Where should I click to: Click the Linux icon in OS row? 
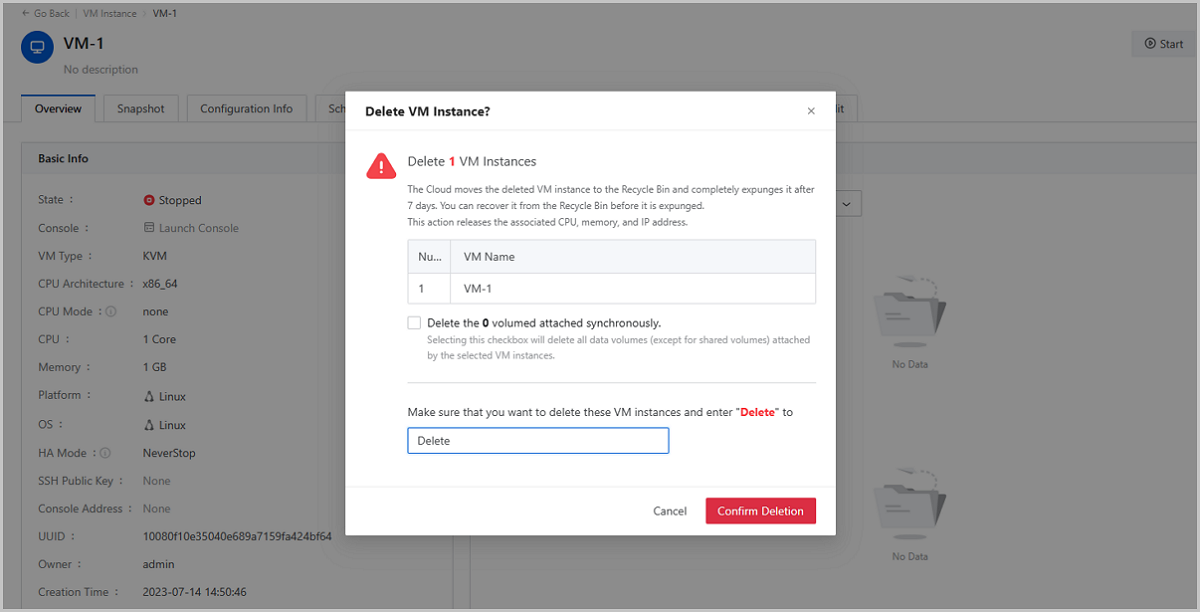click(x=149, y=425)
